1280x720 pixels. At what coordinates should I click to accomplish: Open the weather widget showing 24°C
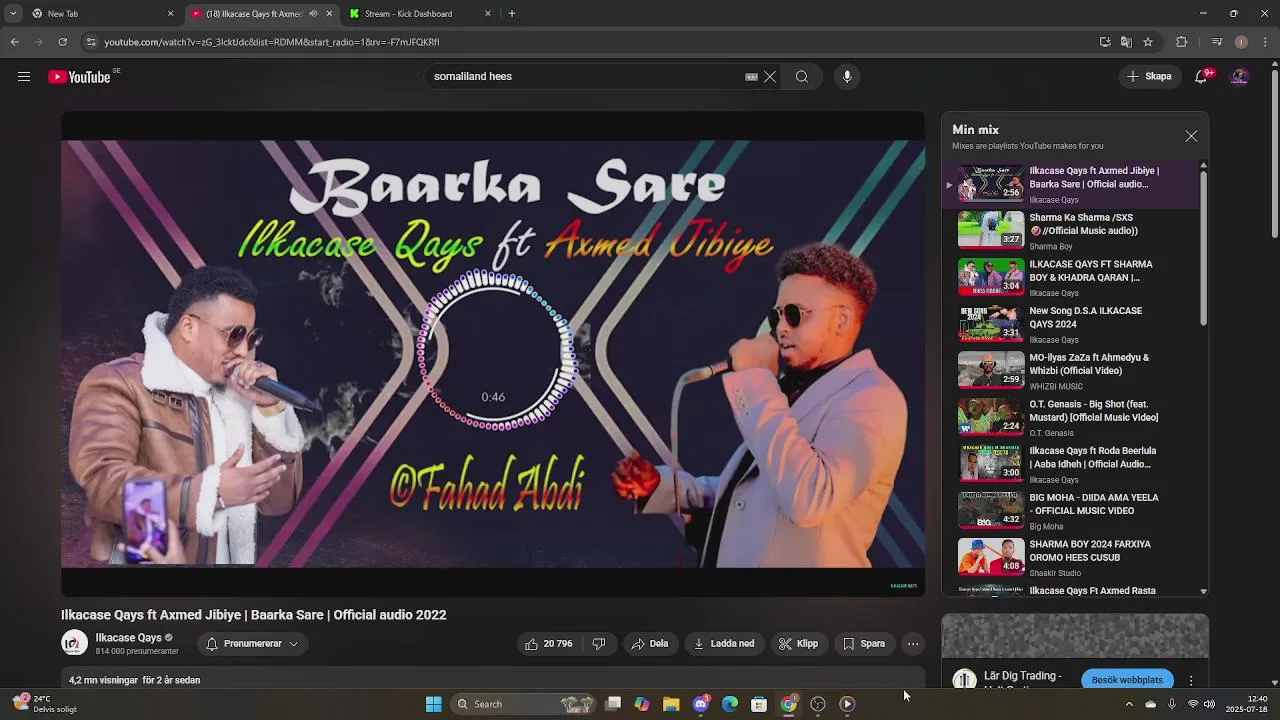44,704
